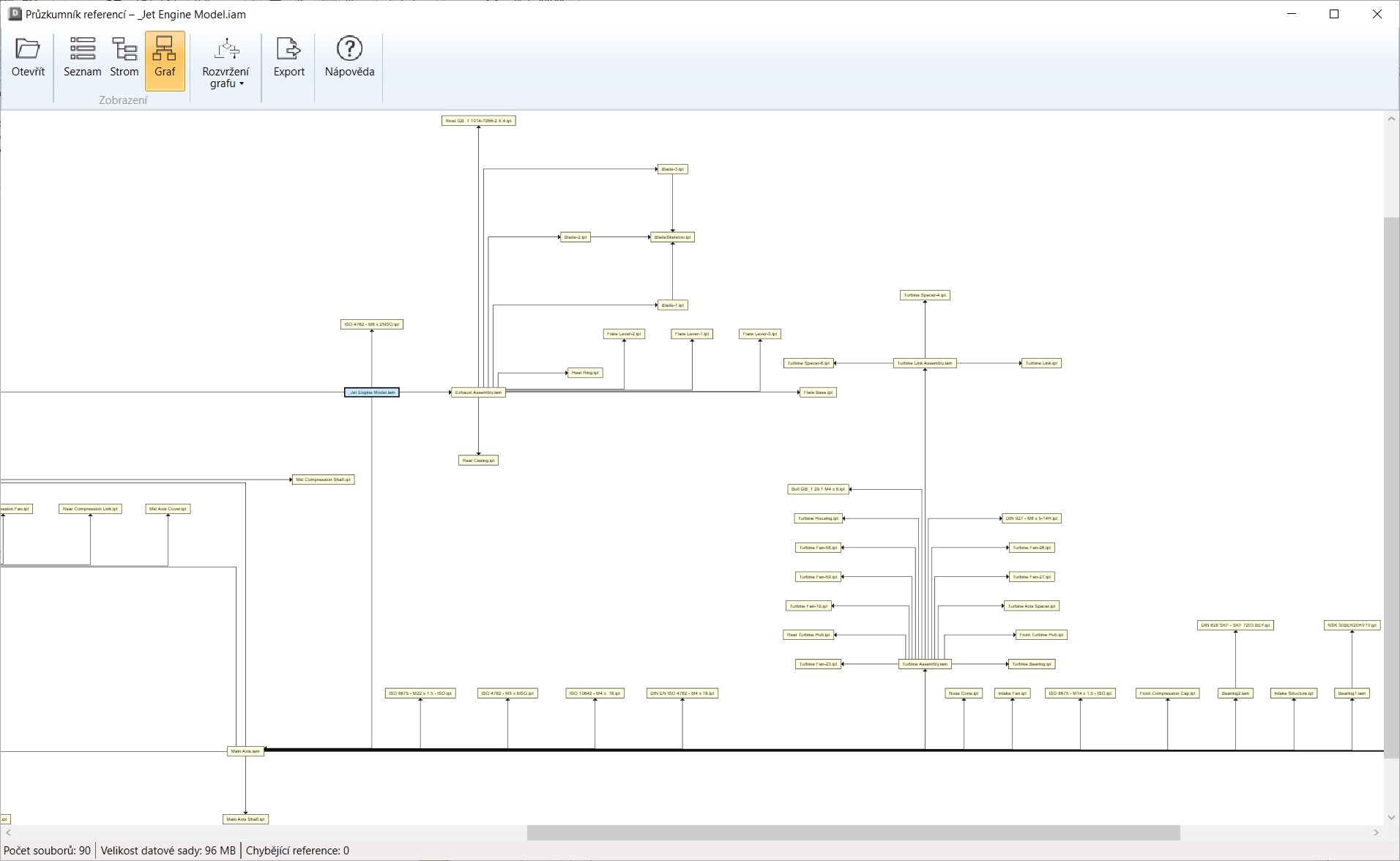Click the application icon in title bar
Viewport: 1400px width, 861px height.
click(x=14, y=14)
